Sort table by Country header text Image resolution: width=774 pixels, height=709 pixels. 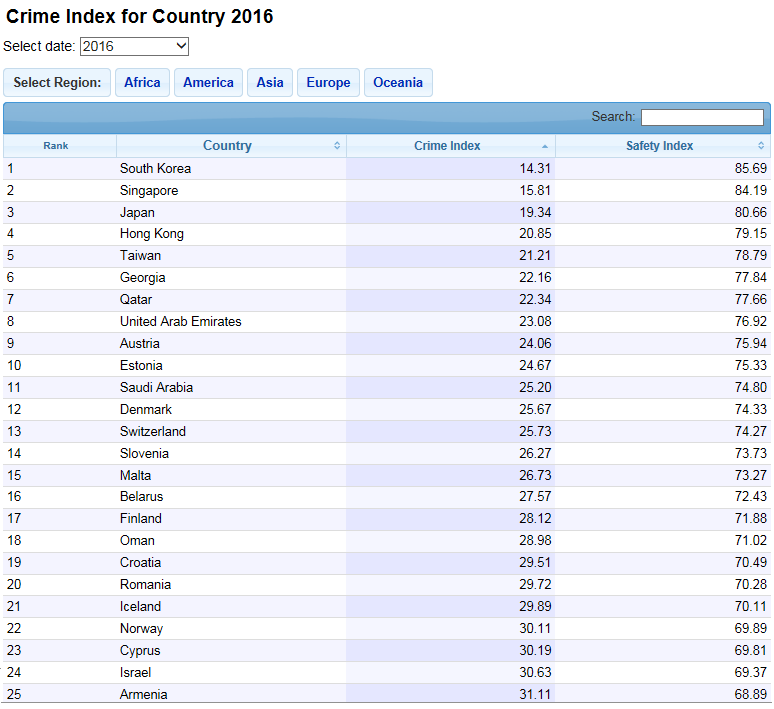(x=227, y=146)
